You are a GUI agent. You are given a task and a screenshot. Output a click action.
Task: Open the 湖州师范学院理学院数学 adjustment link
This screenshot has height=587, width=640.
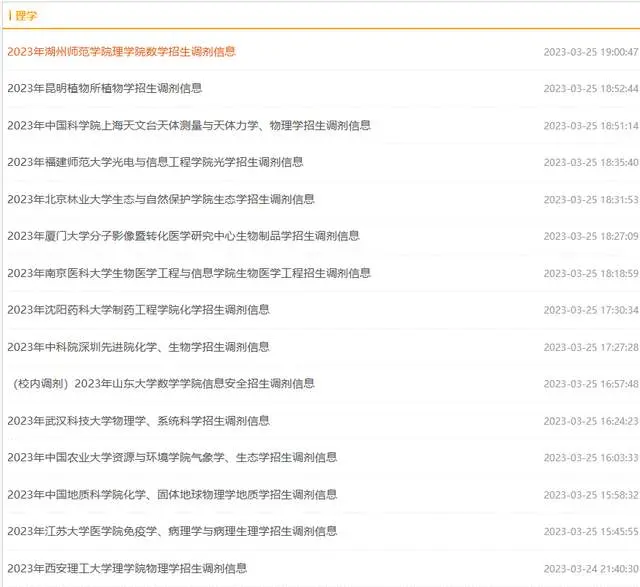coord(121,51)
